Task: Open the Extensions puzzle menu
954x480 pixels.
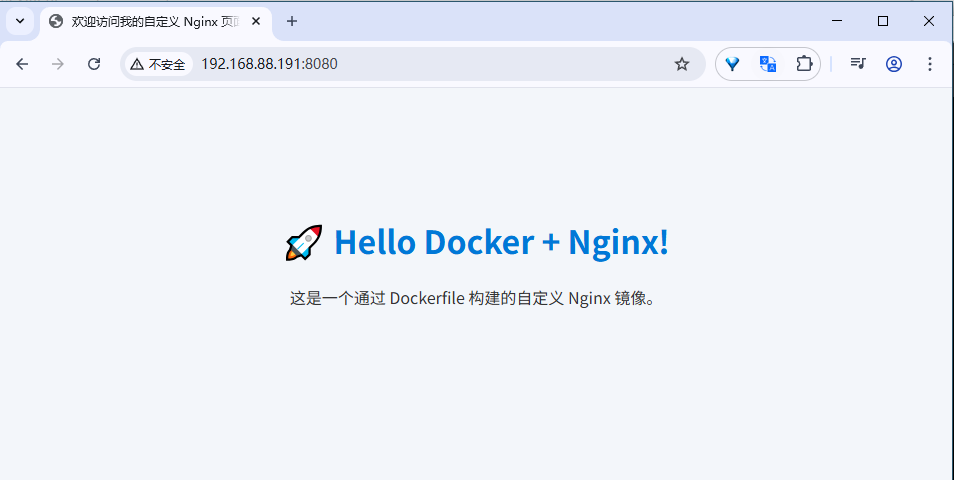Action: pyautogui.click(x=804, y=64)
